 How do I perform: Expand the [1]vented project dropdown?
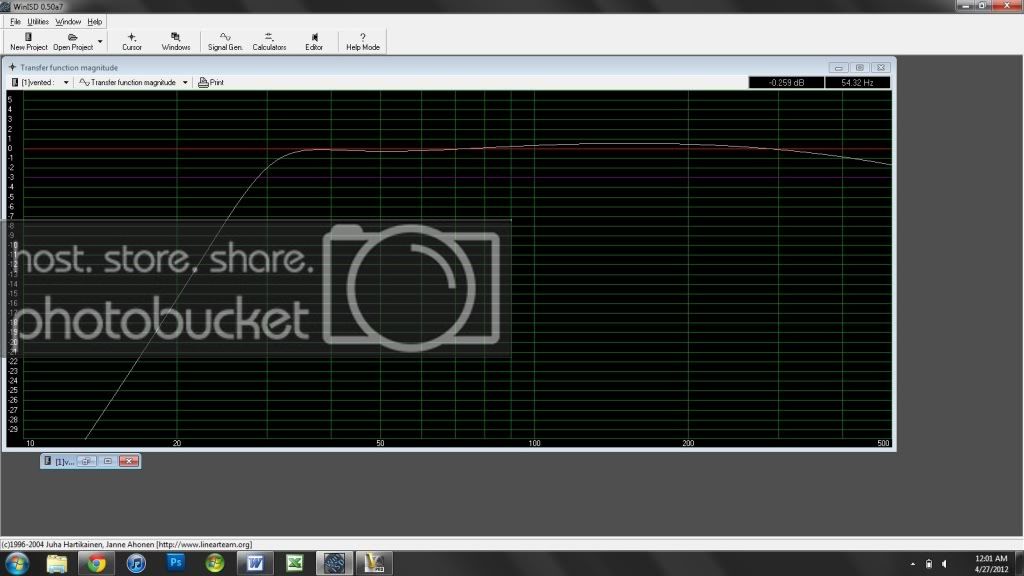[x=66, y=82]
